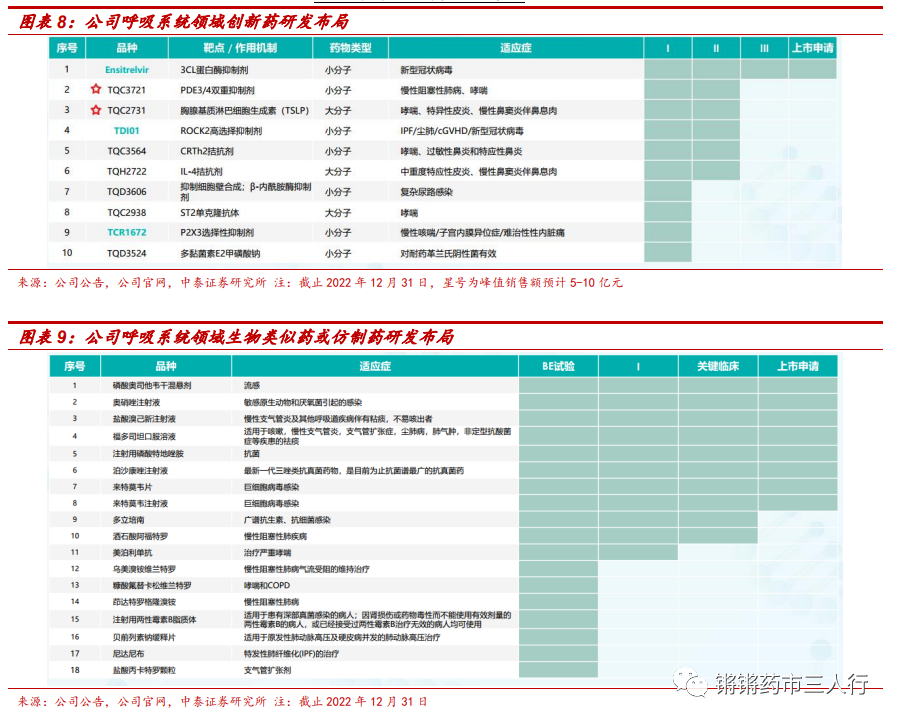Click the 流感 indication cell
The width and height of the screenshot is (897, 723).
252,386
